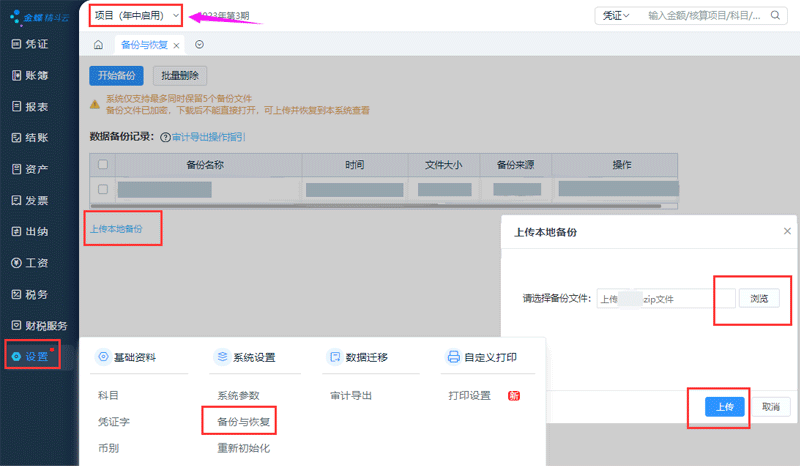Open the tab list circle-arrow icon
The width and height of the screenshot is (800, 466).
[x=199, y=45]
